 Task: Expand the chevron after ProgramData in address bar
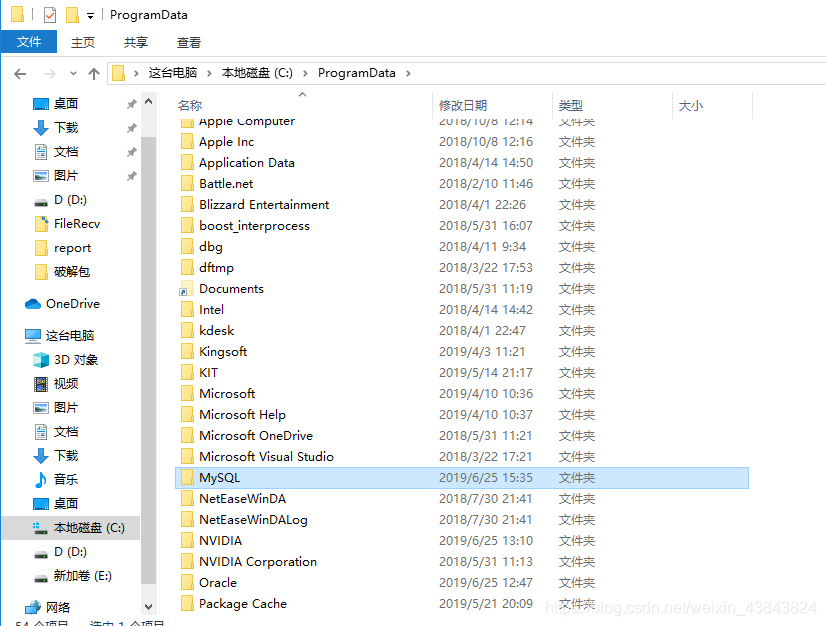click(408, 73)
